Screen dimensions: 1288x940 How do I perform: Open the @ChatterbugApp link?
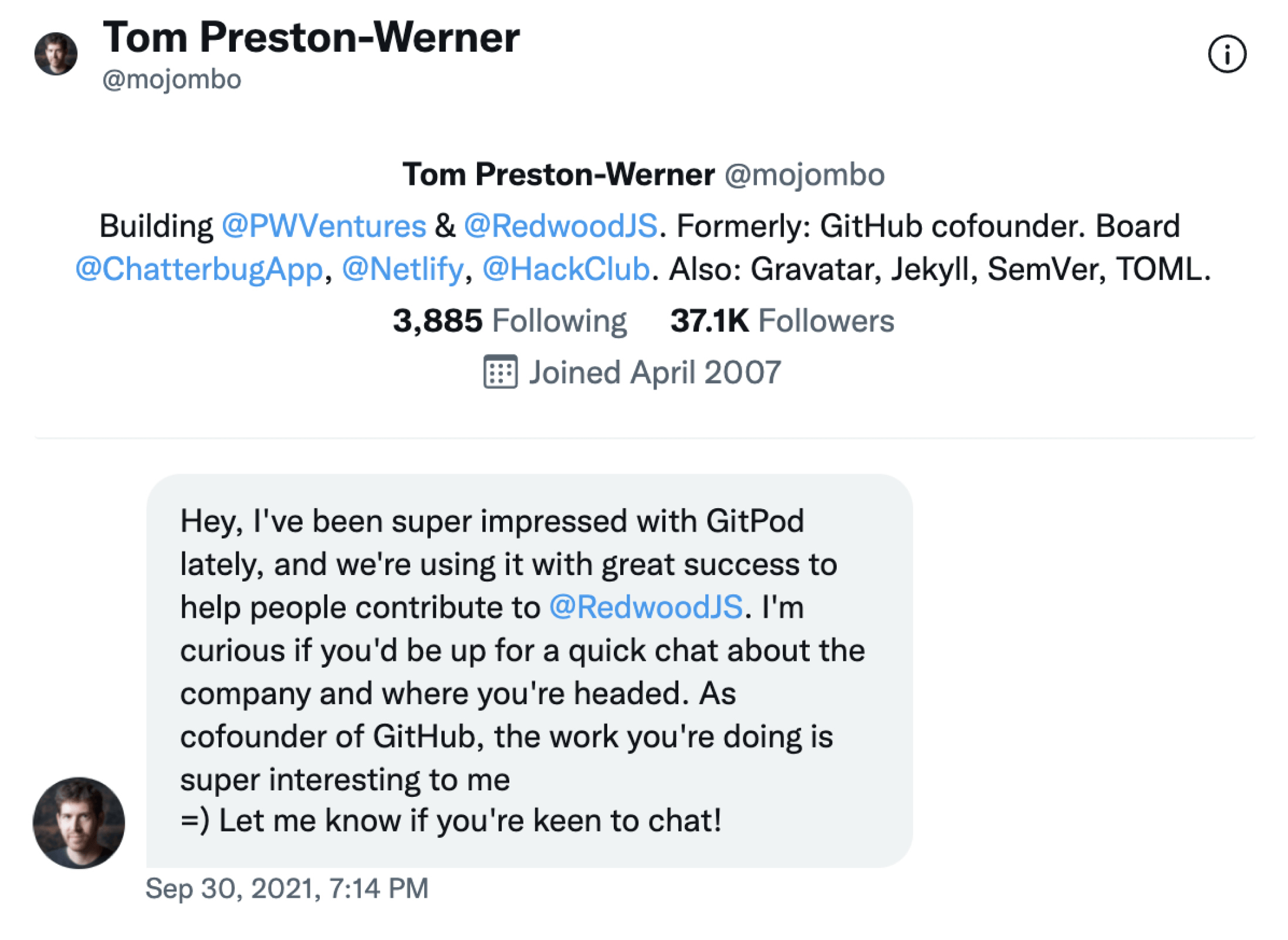tap(198, 269)
